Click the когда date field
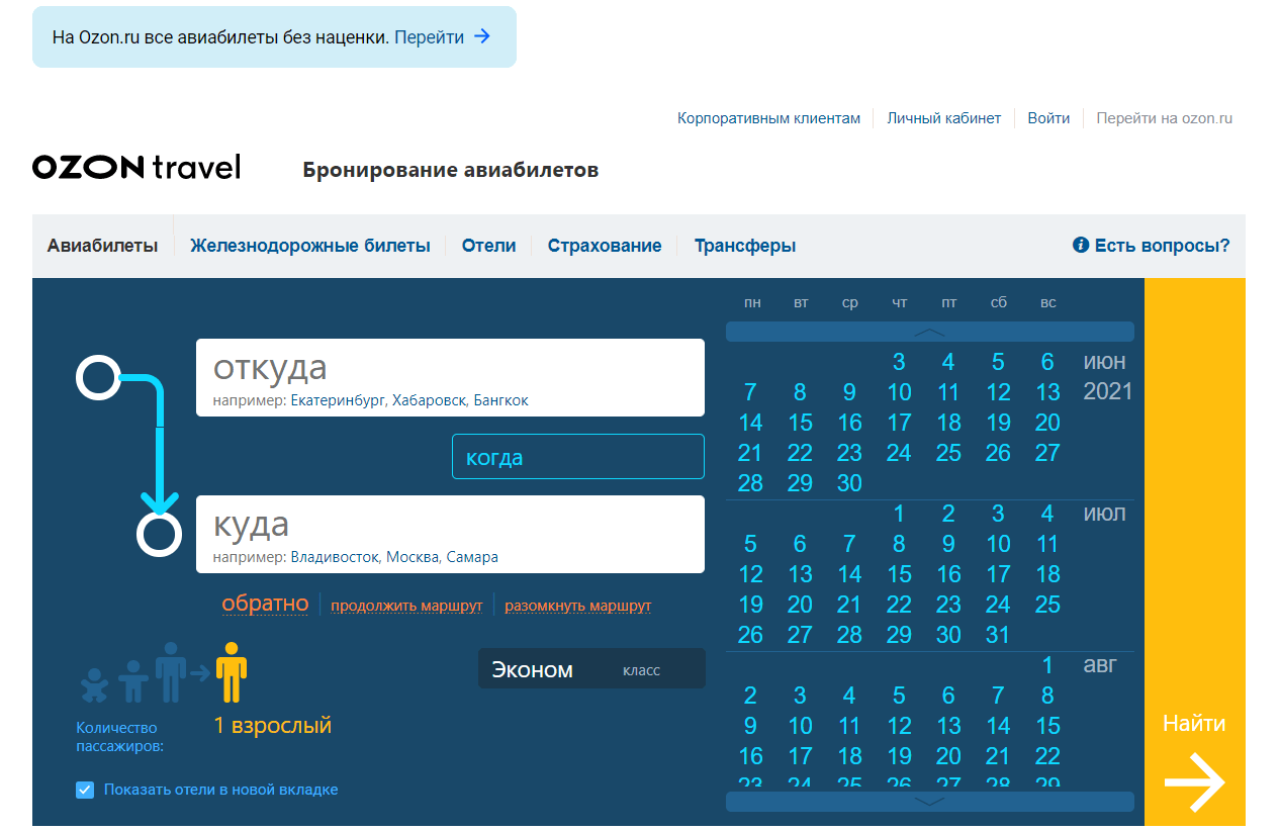This screenshot has height=831, width=1280. [578, 456]
